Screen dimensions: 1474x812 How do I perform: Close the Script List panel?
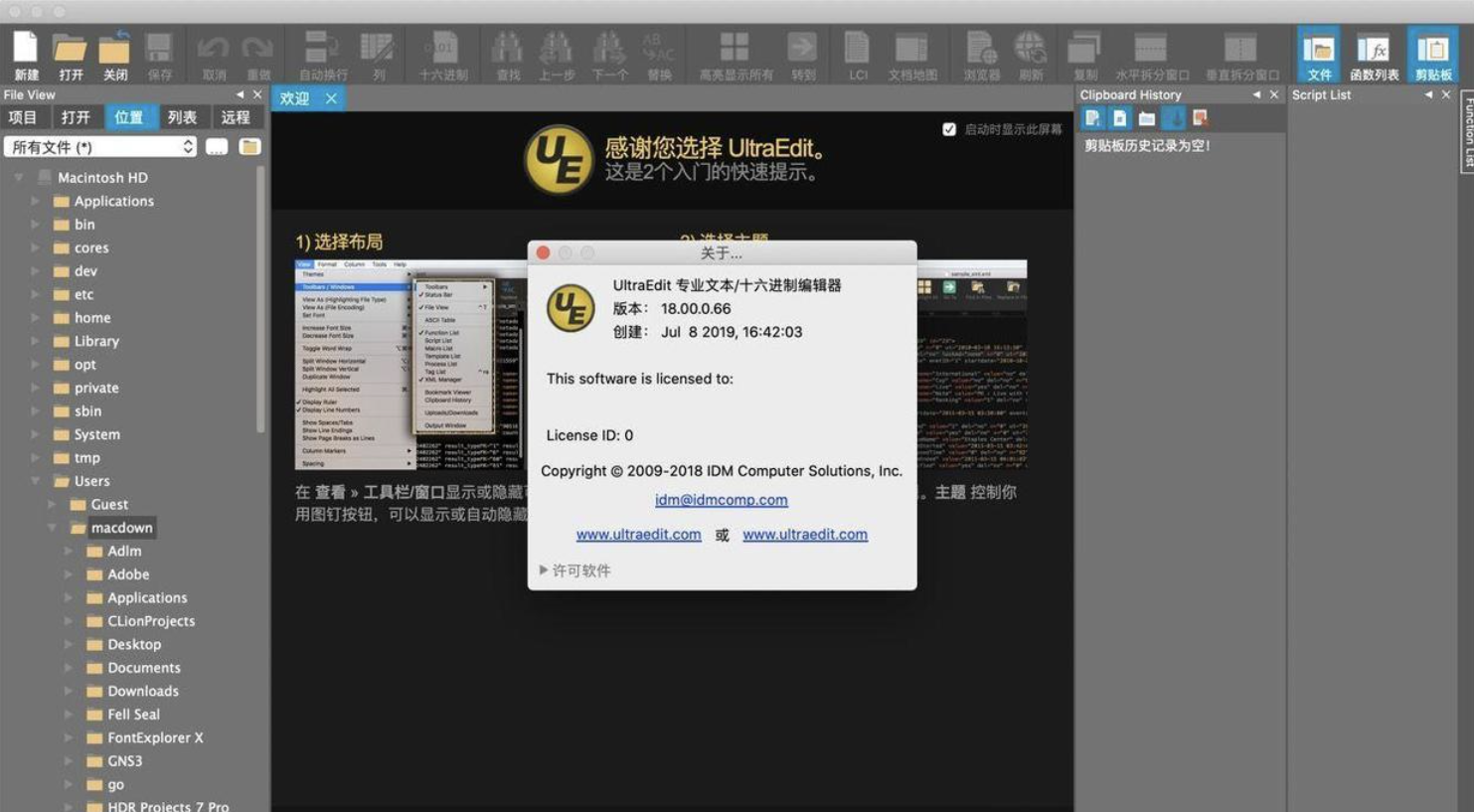click(x=1446, y=94)
